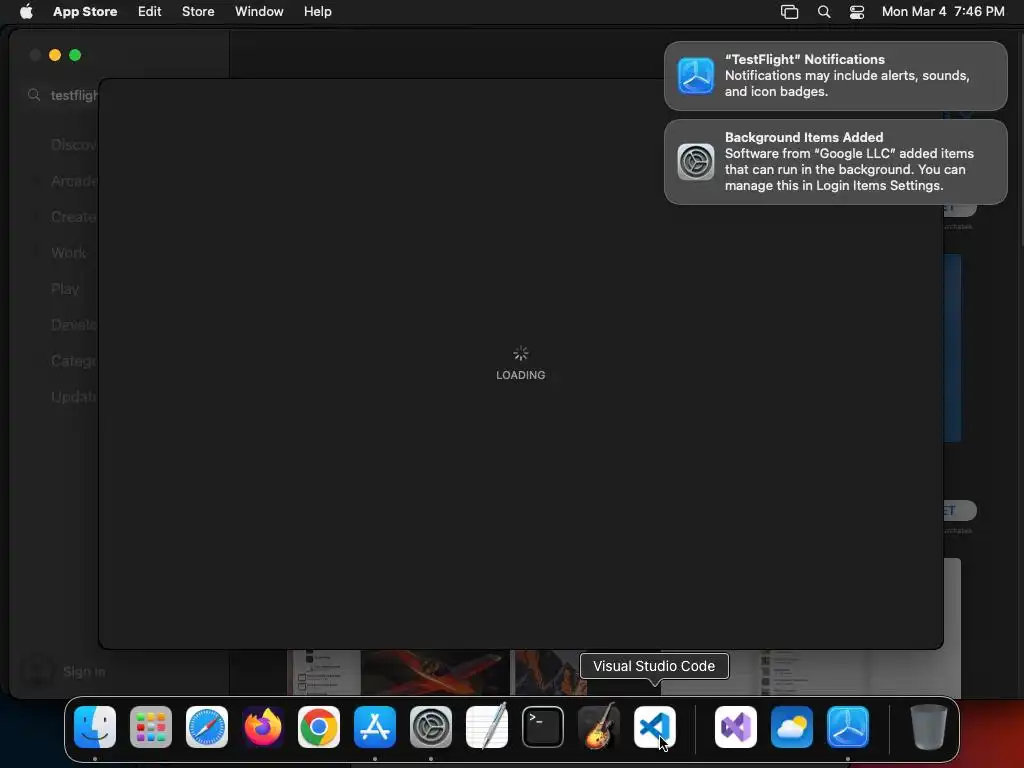Open the App Store menu
The width and height of the screenshot is (1024, 768).
coord(85,12)
